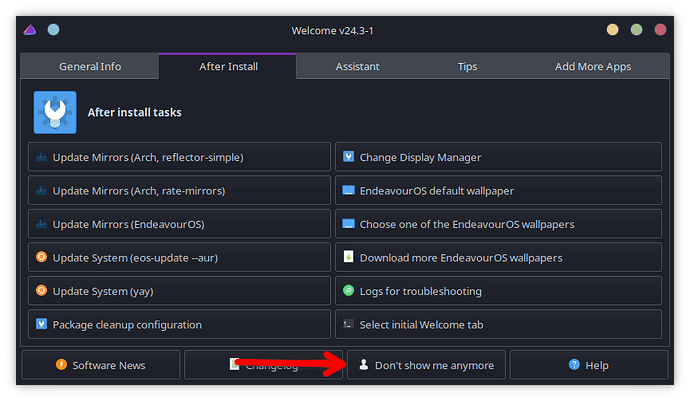Click the large wrench After install tasks icon
Screen dimensions: 690x401
point(55,112)
